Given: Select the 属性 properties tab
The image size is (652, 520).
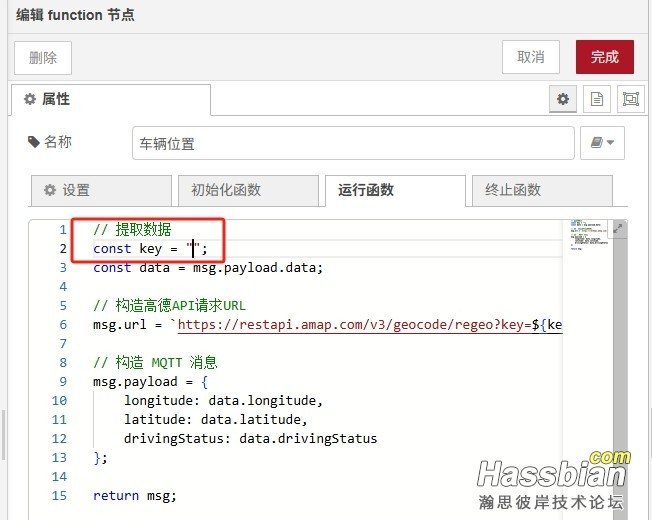Looking at the screenshot, I should pos(111,100).
